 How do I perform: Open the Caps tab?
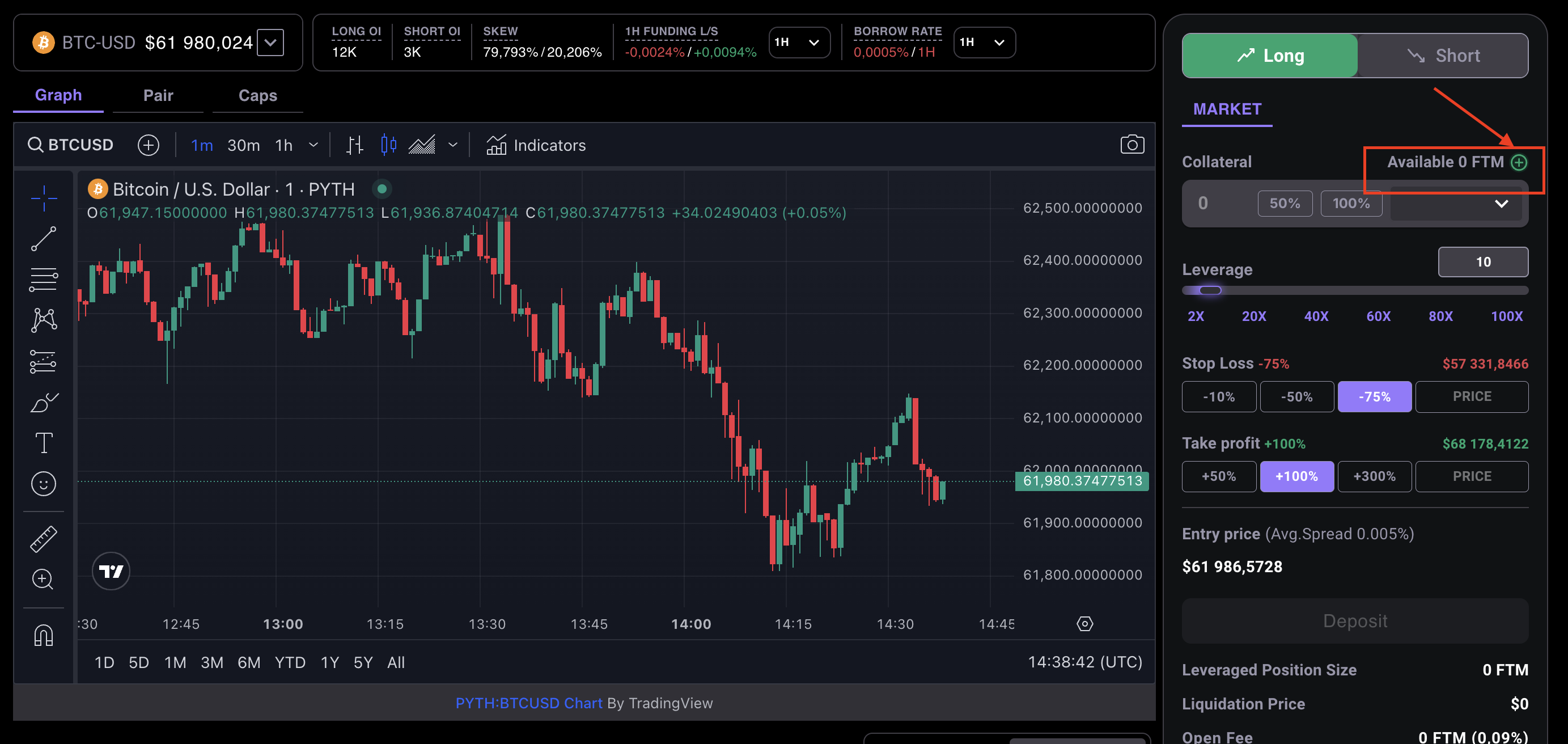pyautogui.click(x=257, y=96)
